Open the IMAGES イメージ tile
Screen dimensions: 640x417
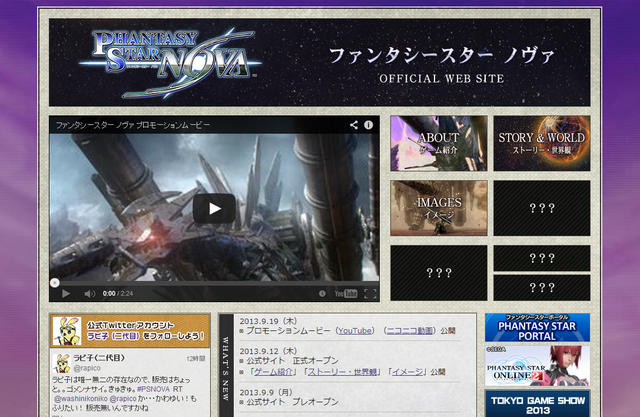pyautogui.click(x=439, y=208)
